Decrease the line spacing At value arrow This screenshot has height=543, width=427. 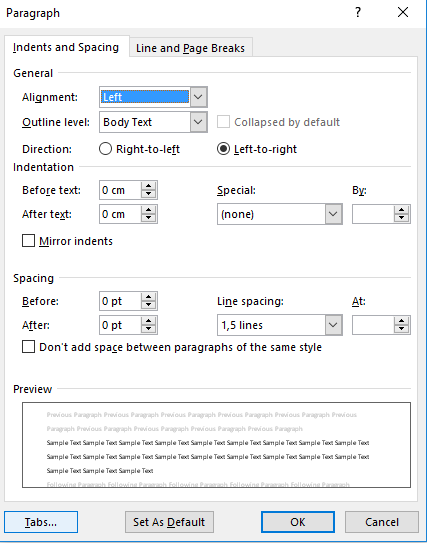click(402, 329)
